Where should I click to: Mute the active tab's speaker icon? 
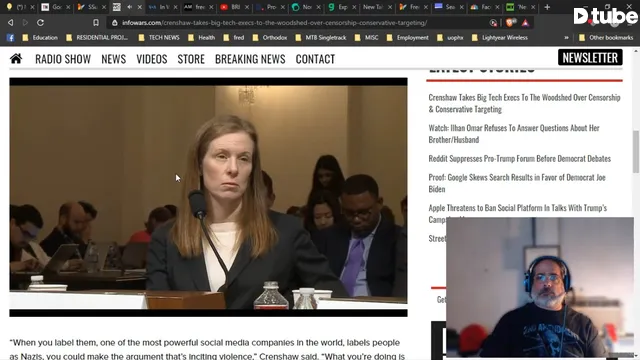(x=130, y=7)
